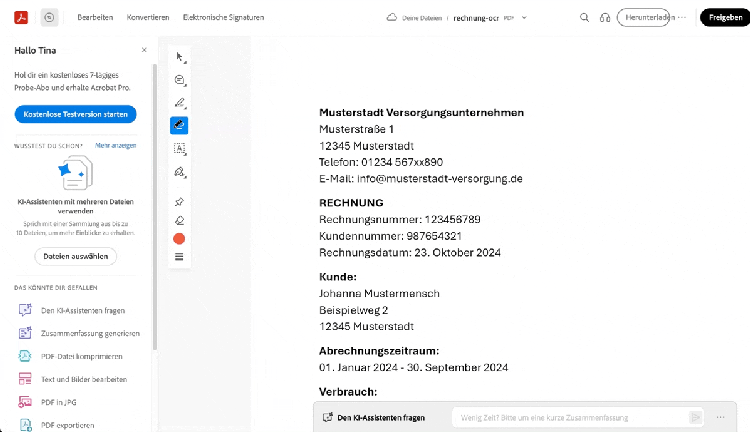Viewport: 750px width, 432px height.
Task: Click the Kundennummer: 987654321 line
Action: click(x=390, y=236)
